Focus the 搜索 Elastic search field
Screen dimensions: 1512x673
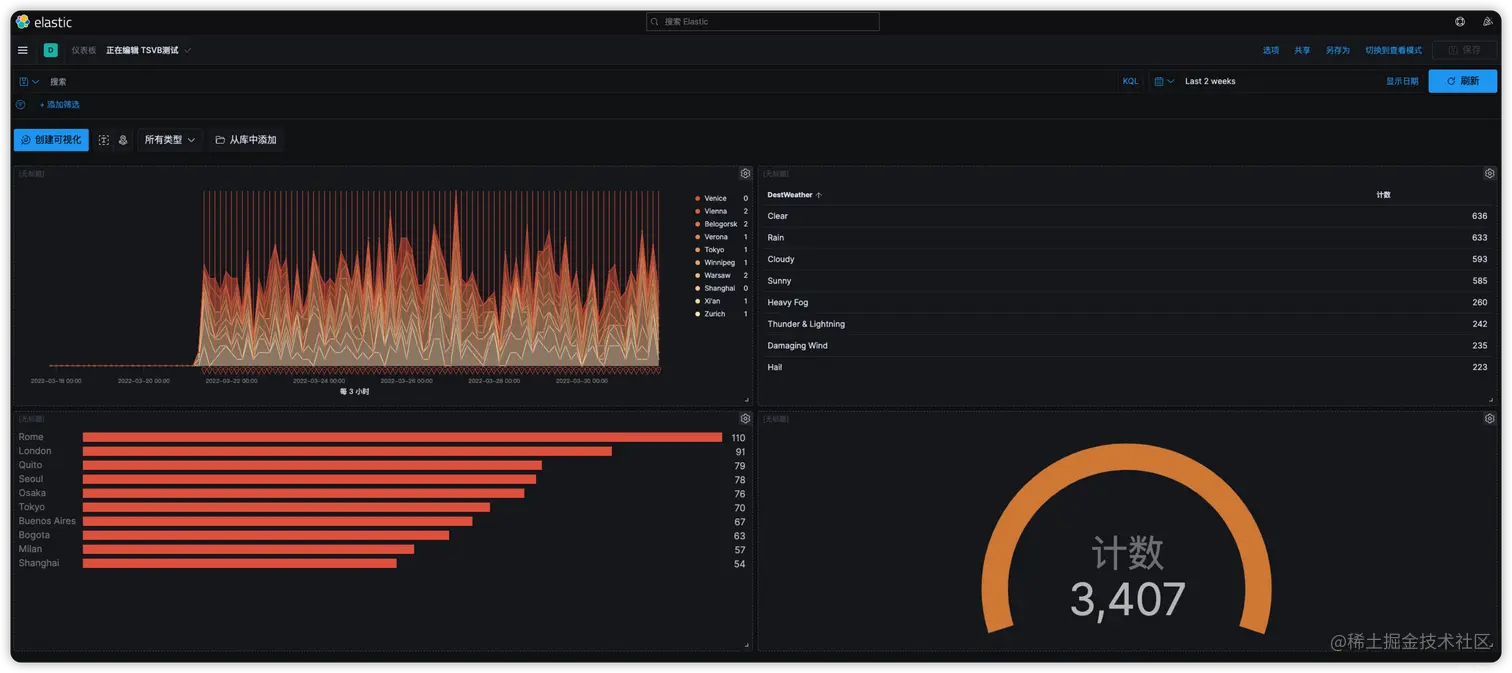pos(763,21)
